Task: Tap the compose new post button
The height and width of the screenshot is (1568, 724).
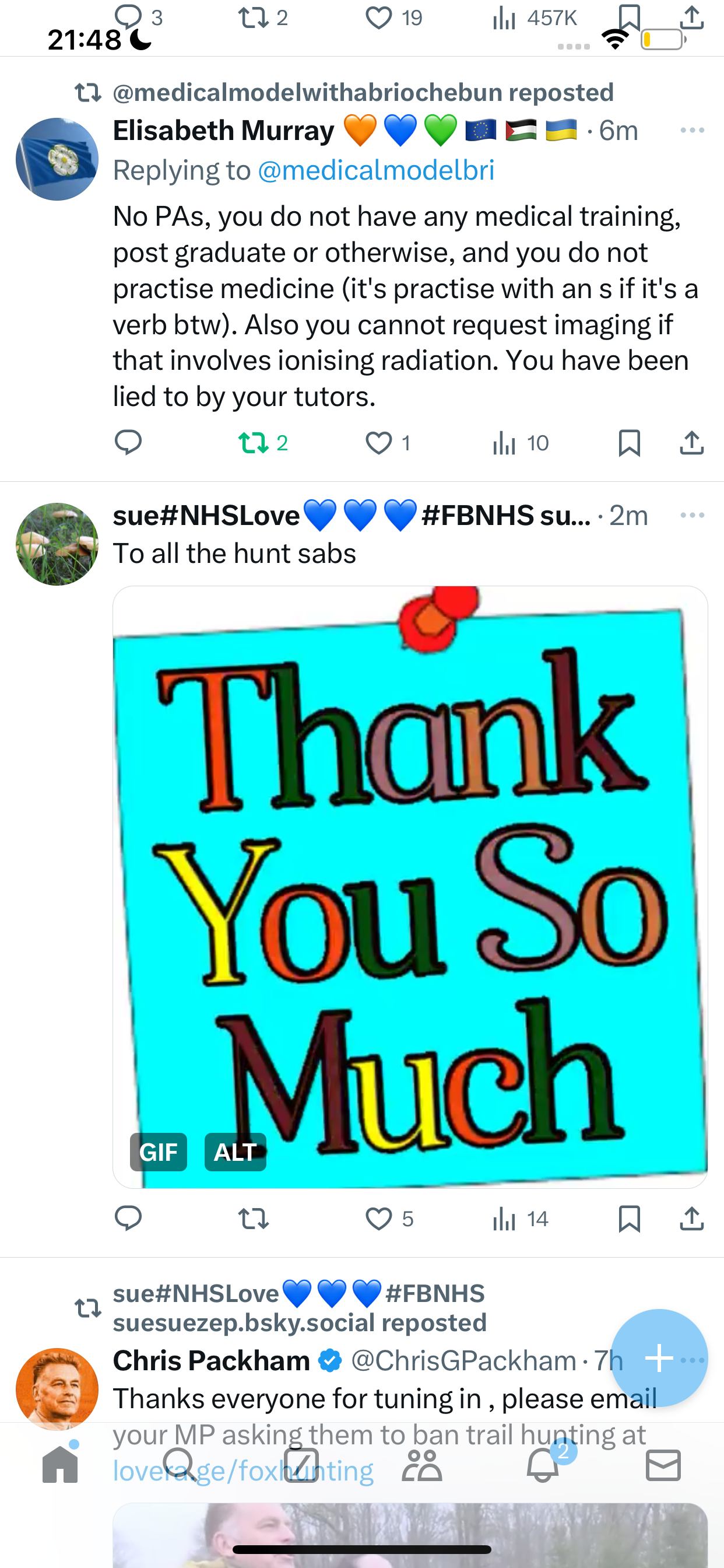Action: point(659,1358)
